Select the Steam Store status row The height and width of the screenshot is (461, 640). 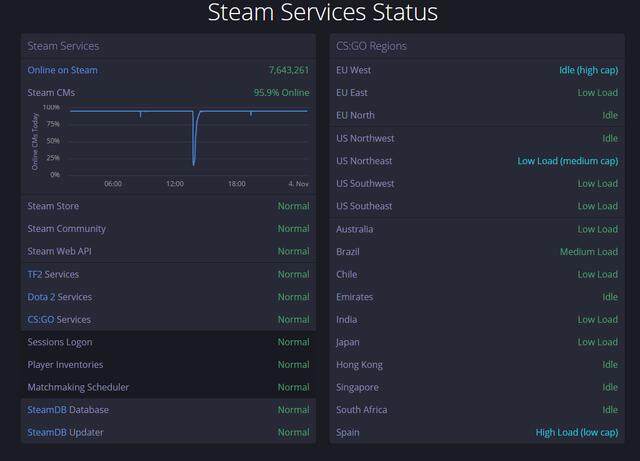(168, 206)
